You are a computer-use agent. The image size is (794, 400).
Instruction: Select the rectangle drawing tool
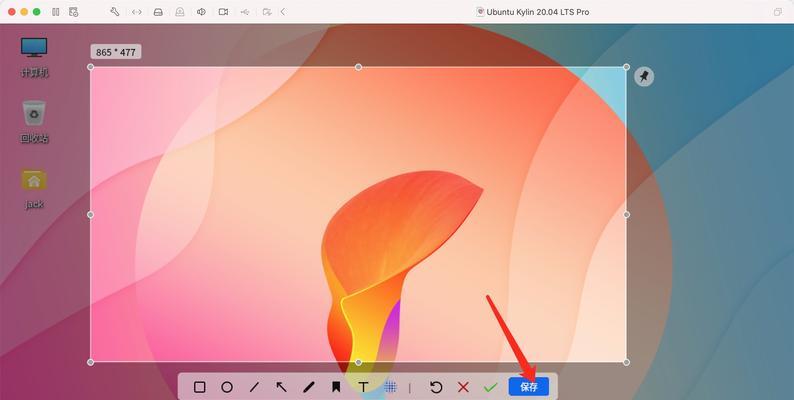[x=200, y=387]
